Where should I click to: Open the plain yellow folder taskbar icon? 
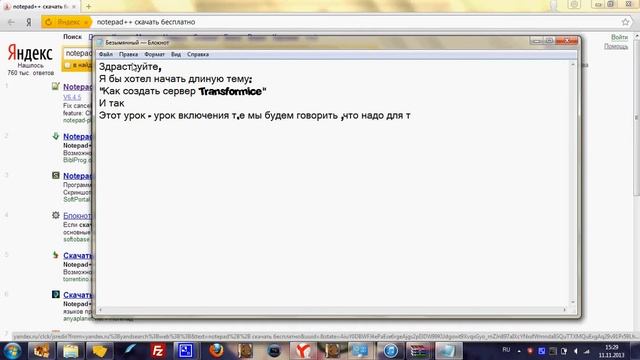coord(99,351)
